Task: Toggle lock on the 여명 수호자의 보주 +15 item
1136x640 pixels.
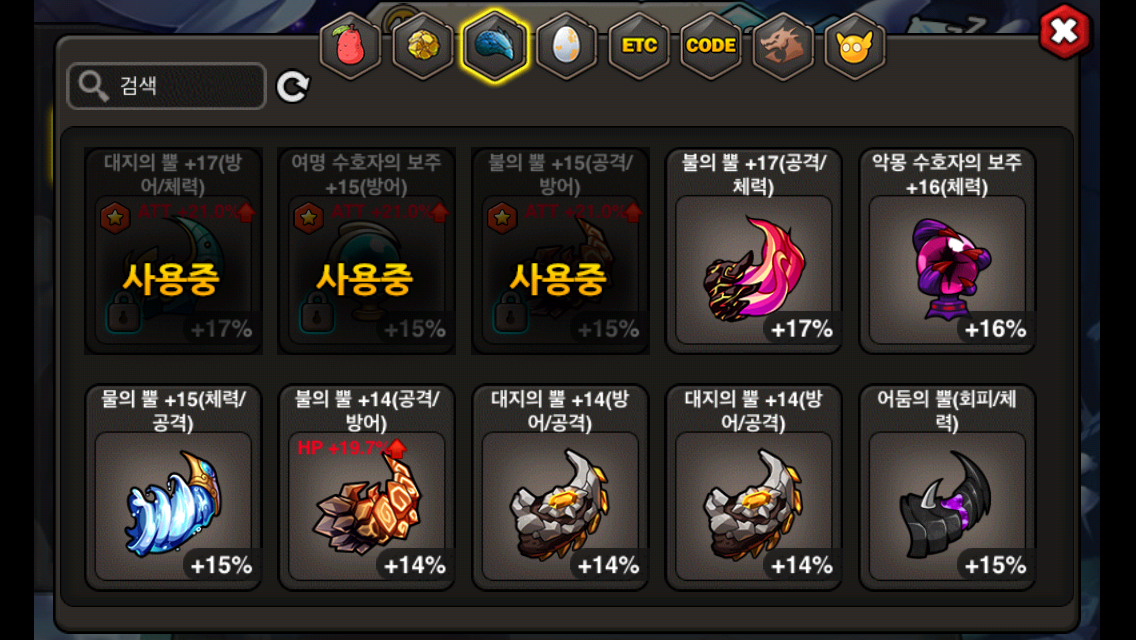Action: (x=317, y=313)
